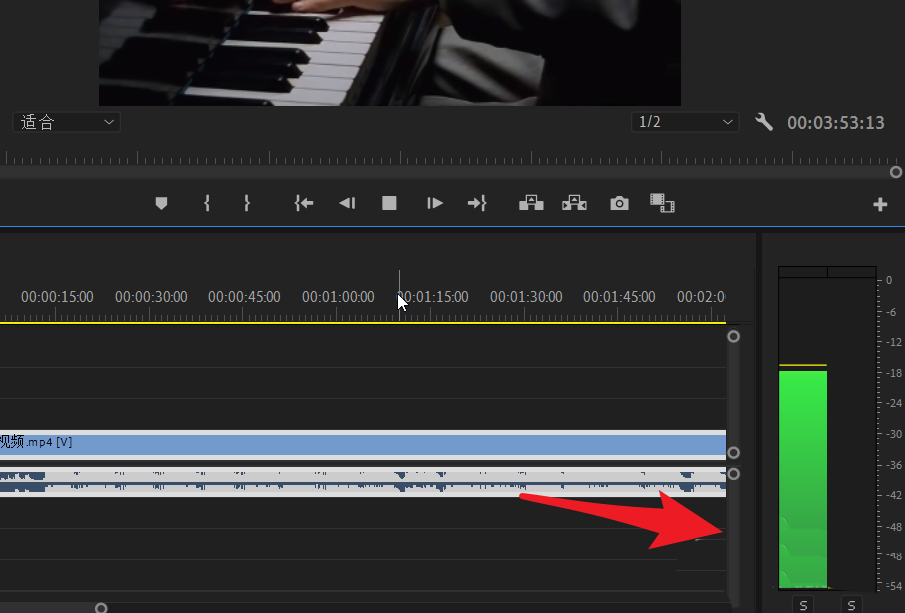The height and width of the screenshot is (613, 905).
Task: Step forward one frame
Action: [x=435, y=203]
